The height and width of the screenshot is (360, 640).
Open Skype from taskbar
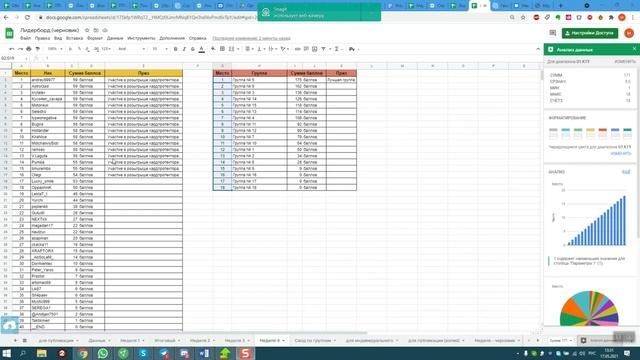(x=143, y=353)
